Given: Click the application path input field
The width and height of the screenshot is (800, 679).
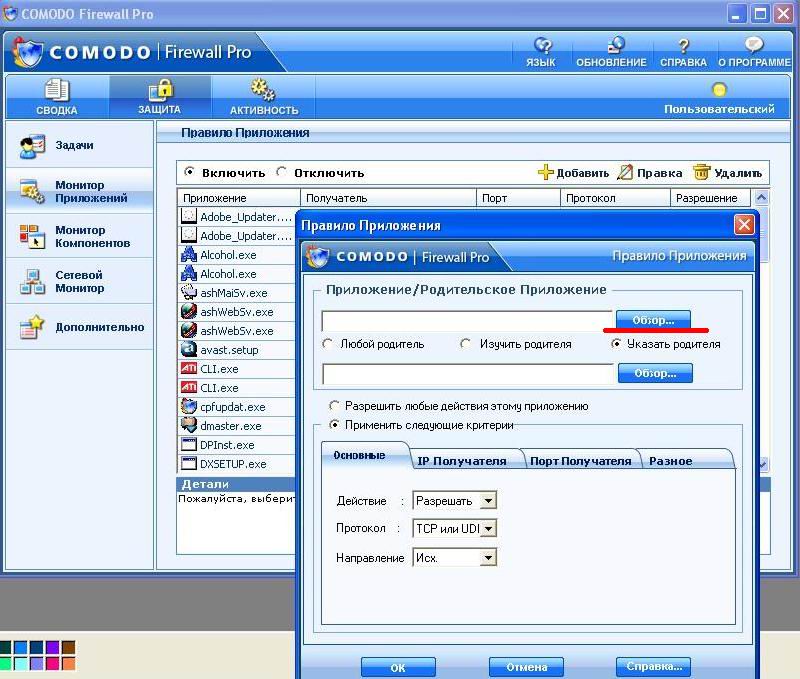Looking at the screenshot, I should (x=466, y=320).
